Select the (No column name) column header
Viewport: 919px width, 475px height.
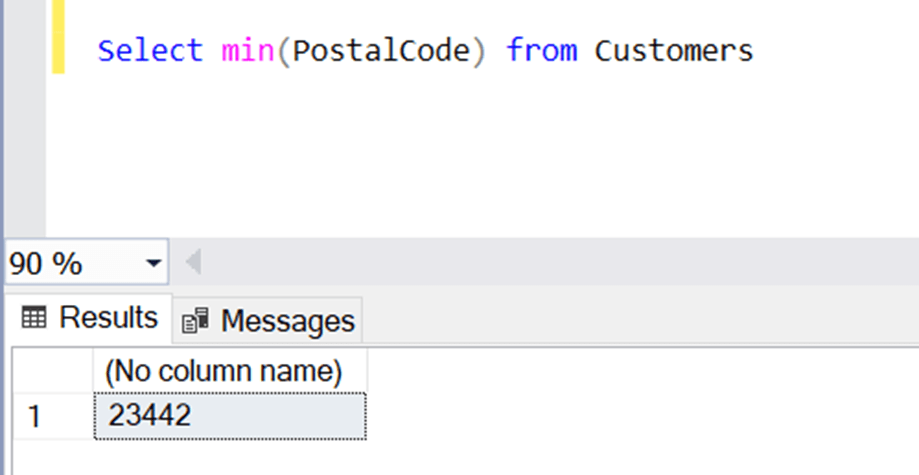pyautogui.click(x=223, y=372)
